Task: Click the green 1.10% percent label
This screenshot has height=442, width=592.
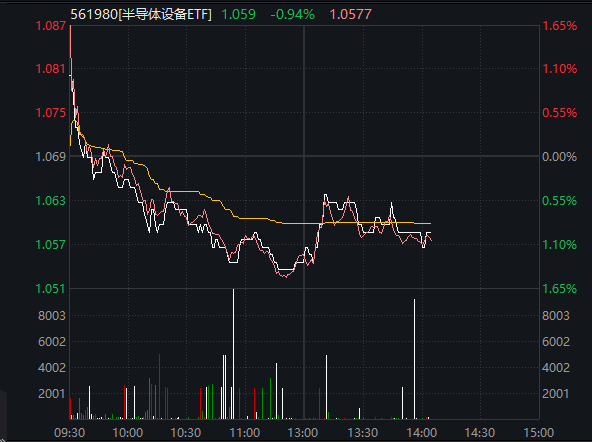Action: (560, 245)
